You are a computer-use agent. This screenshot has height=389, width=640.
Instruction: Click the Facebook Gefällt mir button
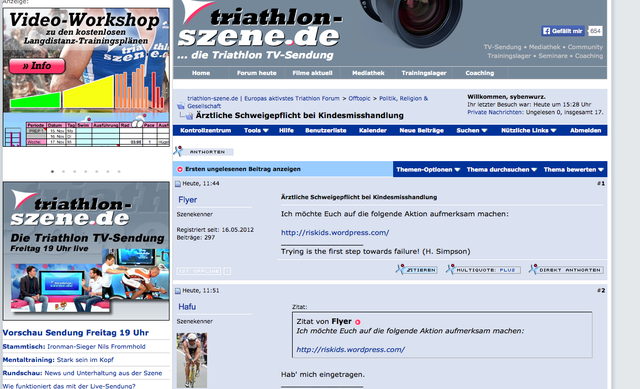tap(563, 31)
